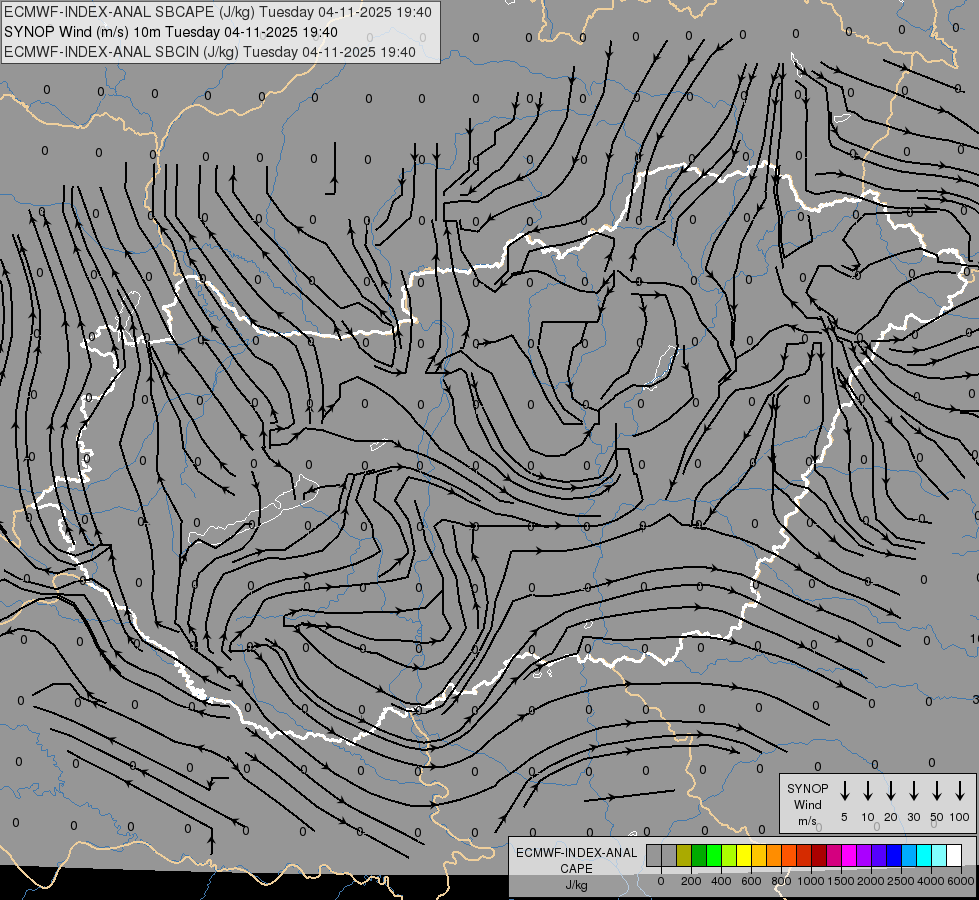Click the 5 speed label in wind legend
This screenshot has height=900, width=979.
tap(844, 817)
